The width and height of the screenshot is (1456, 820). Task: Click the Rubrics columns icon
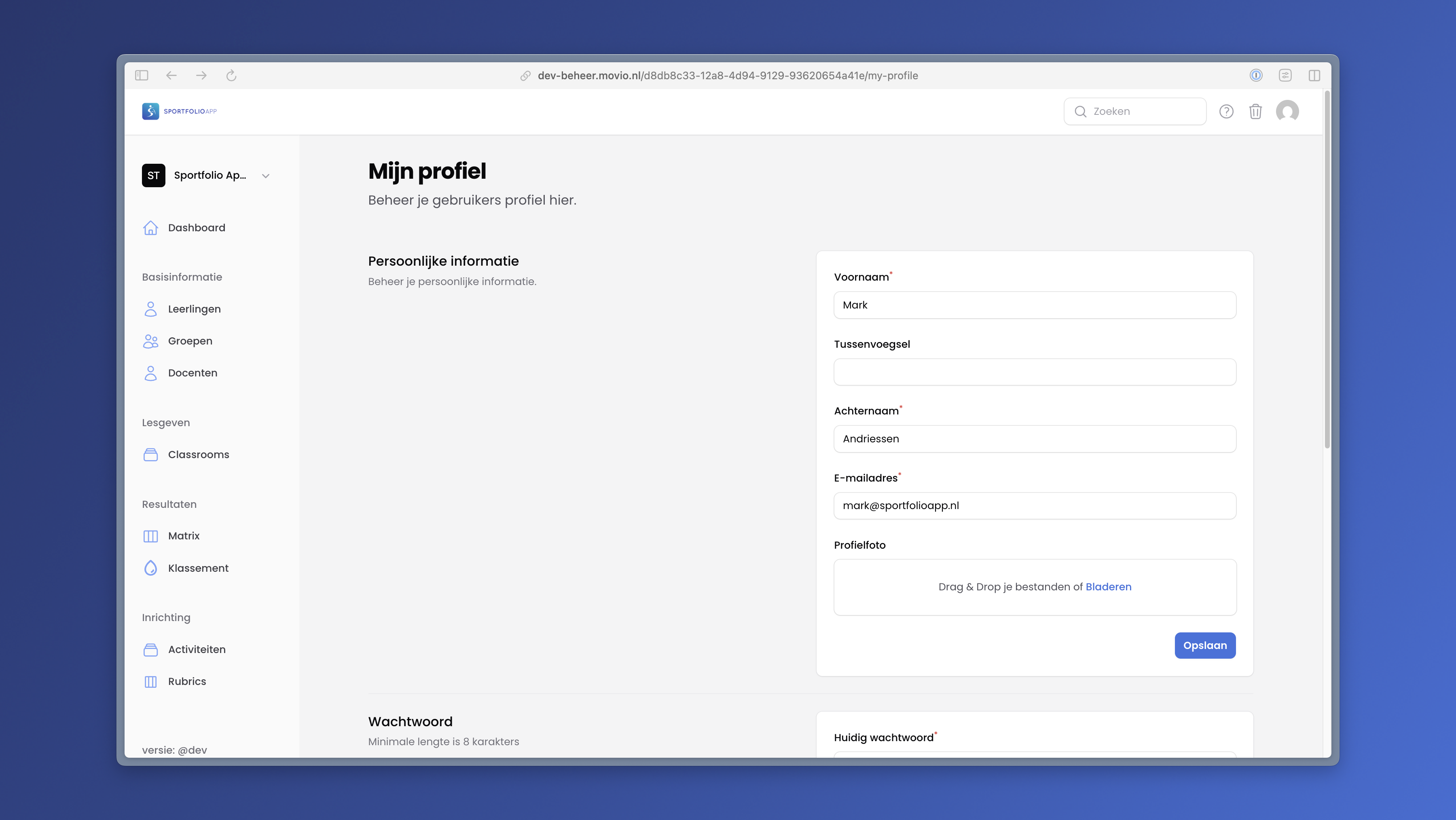coord(150,682)
